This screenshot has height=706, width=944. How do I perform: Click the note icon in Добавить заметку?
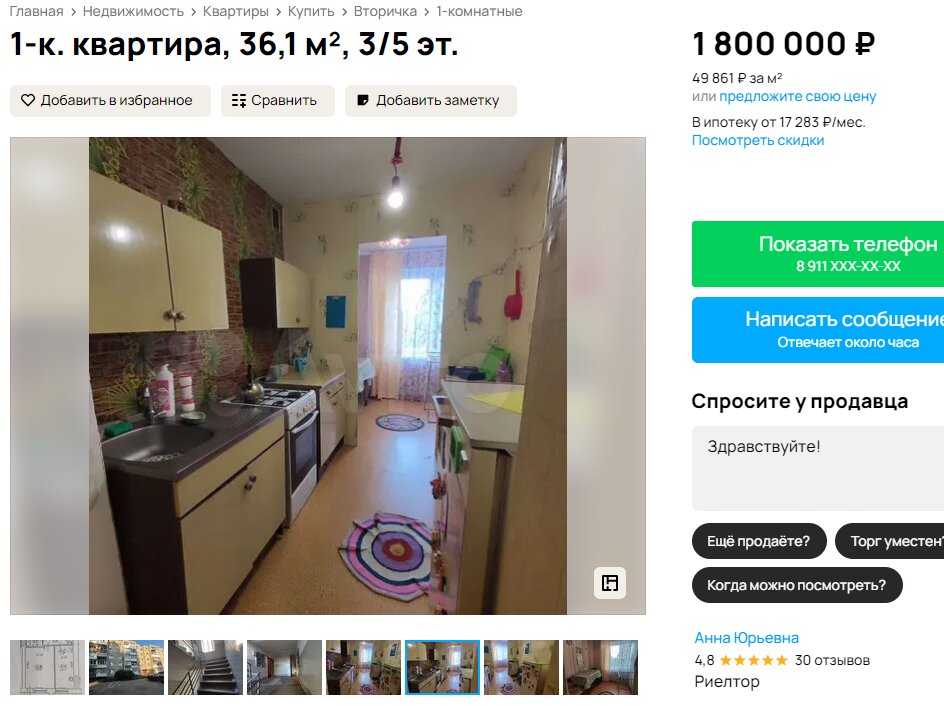[362, 100]
